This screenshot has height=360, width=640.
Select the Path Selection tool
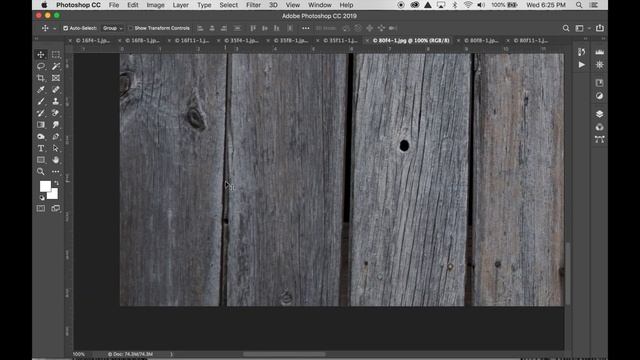(56, 148)
